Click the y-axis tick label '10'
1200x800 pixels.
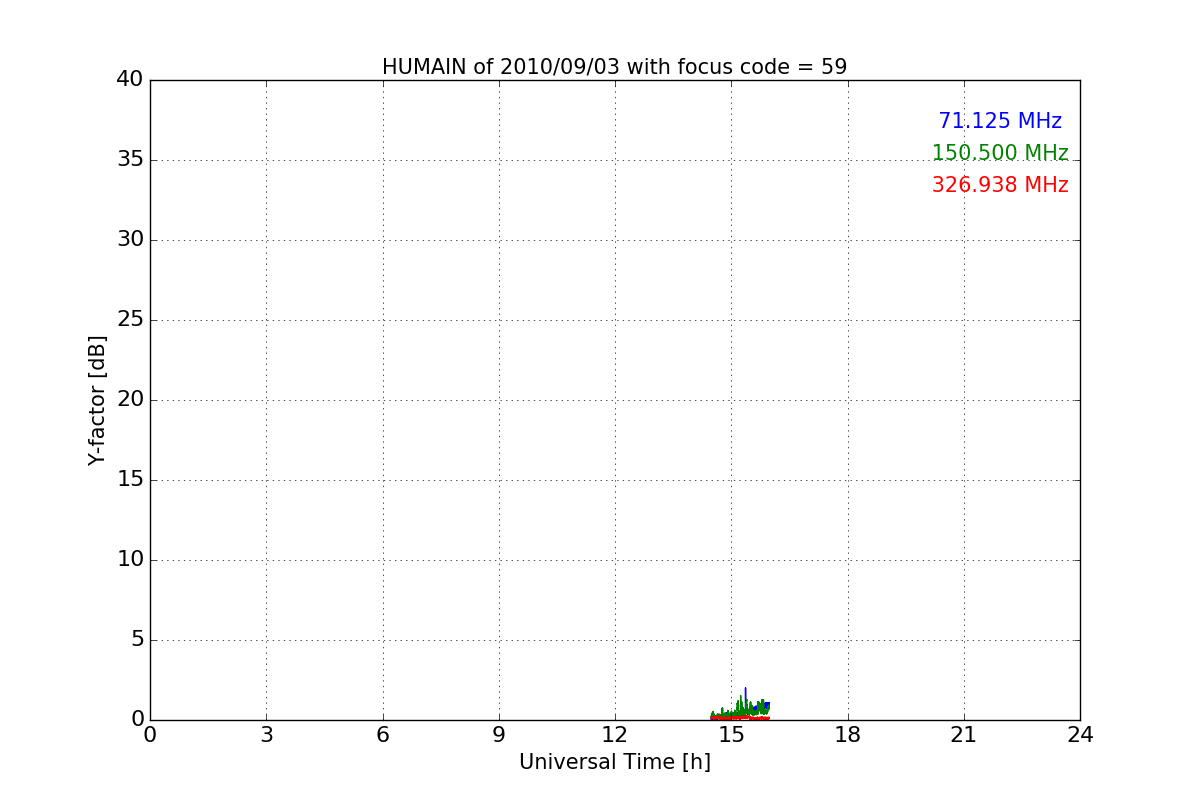click(x=130, y=559)
